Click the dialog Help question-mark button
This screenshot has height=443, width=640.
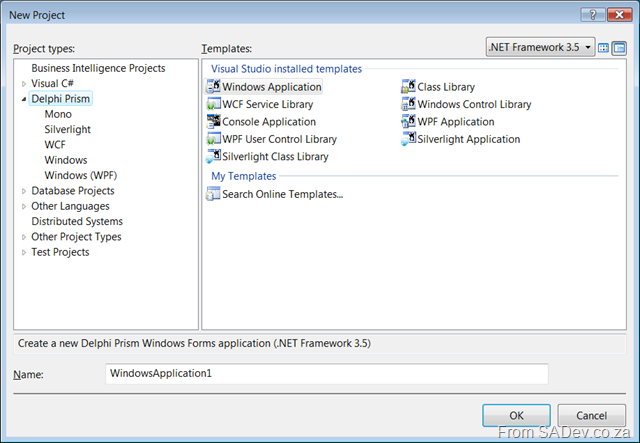[593, 15]
